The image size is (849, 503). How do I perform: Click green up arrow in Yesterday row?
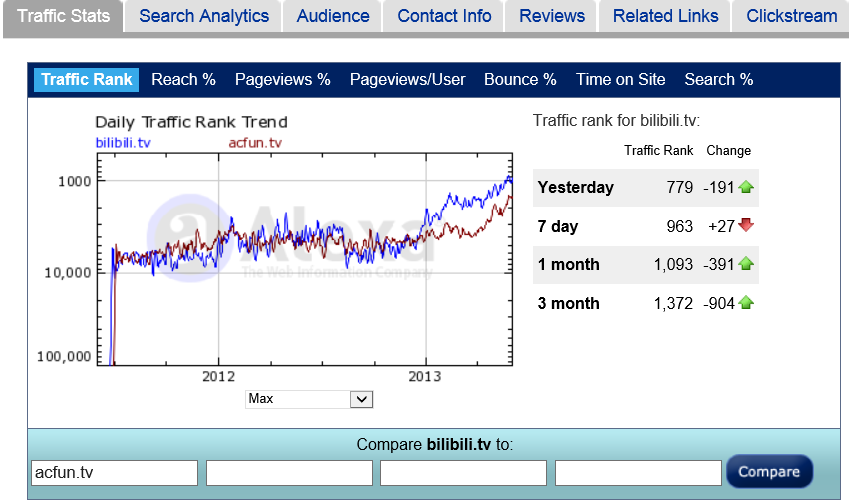click(746, 187)
